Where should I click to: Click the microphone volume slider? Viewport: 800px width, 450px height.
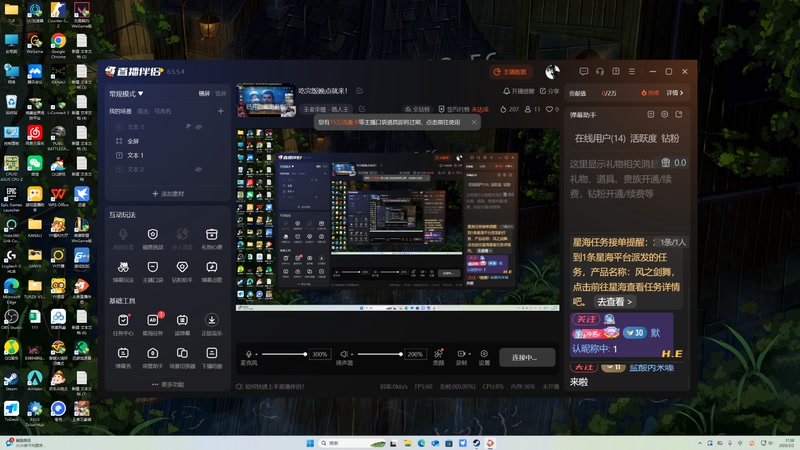click(x=284, y=354)
